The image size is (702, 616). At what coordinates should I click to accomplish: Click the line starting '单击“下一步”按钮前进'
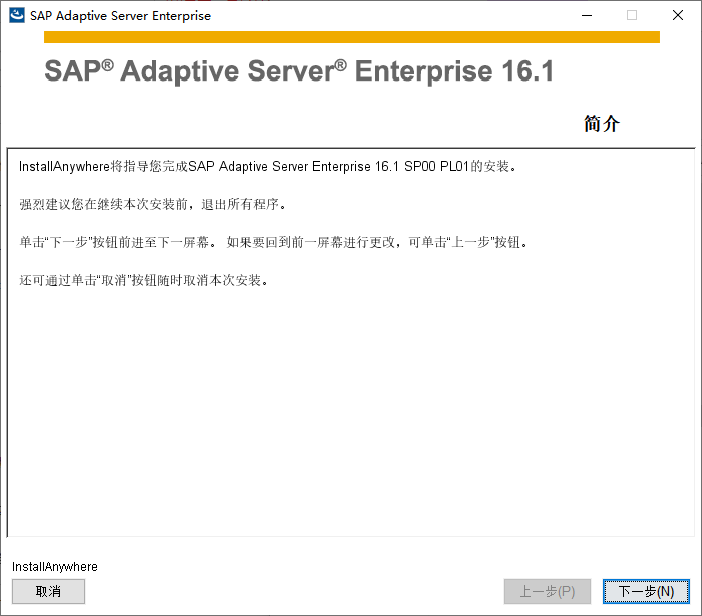tap(273, 243)
